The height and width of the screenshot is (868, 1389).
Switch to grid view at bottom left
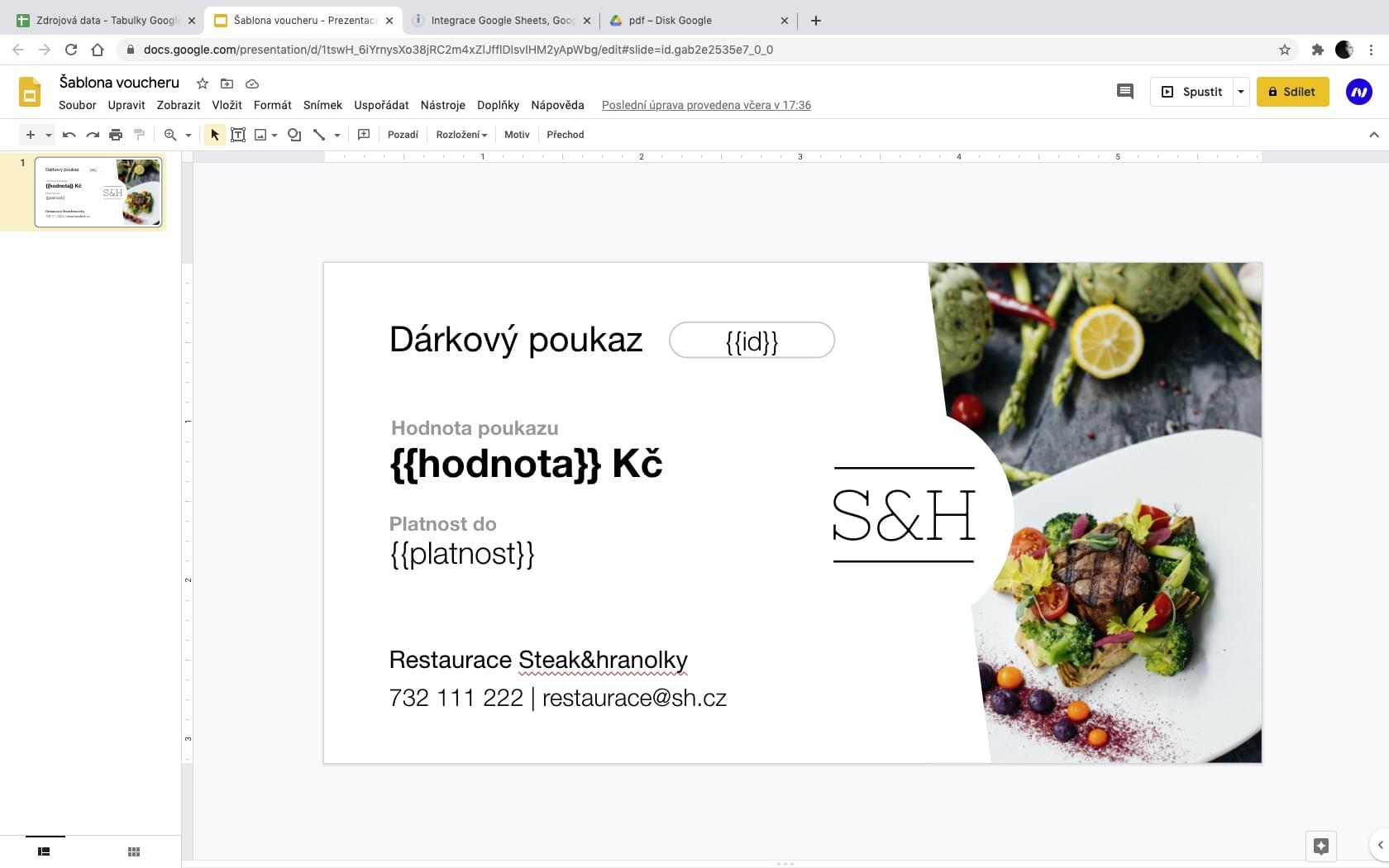(x=134, y=851)
